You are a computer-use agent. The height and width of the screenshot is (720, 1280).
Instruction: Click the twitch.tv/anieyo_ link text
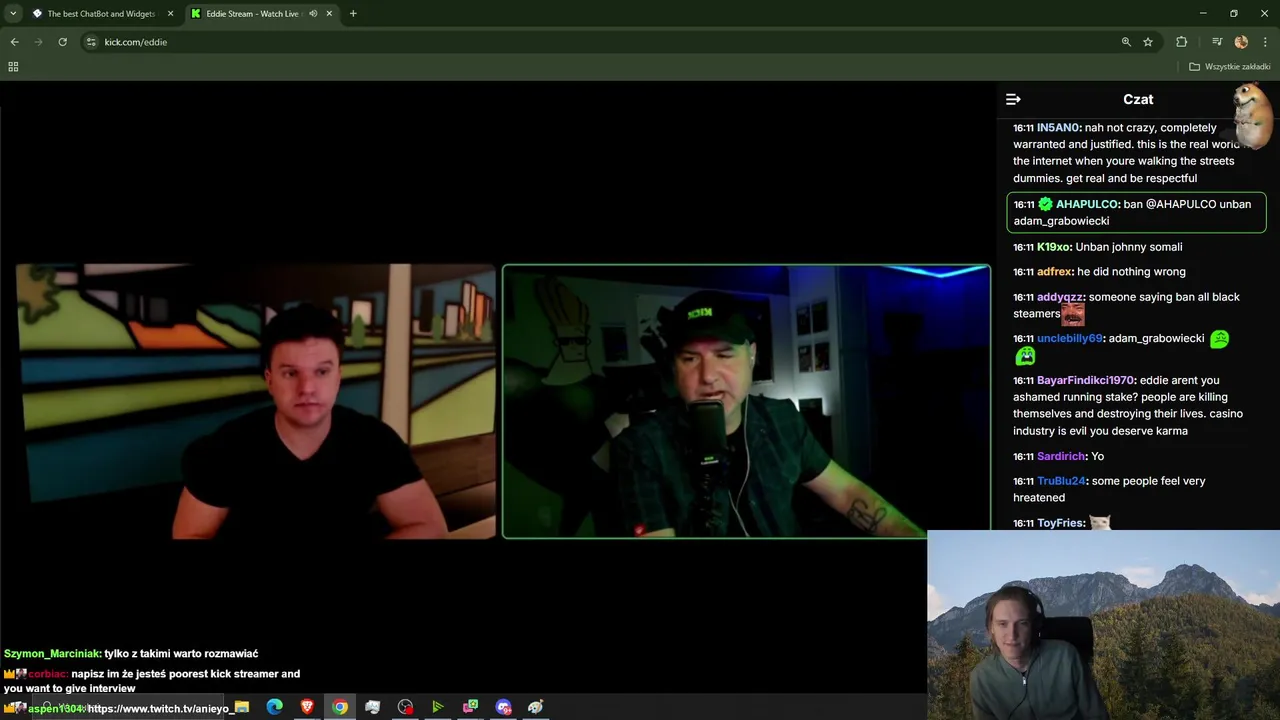(160, 708)
